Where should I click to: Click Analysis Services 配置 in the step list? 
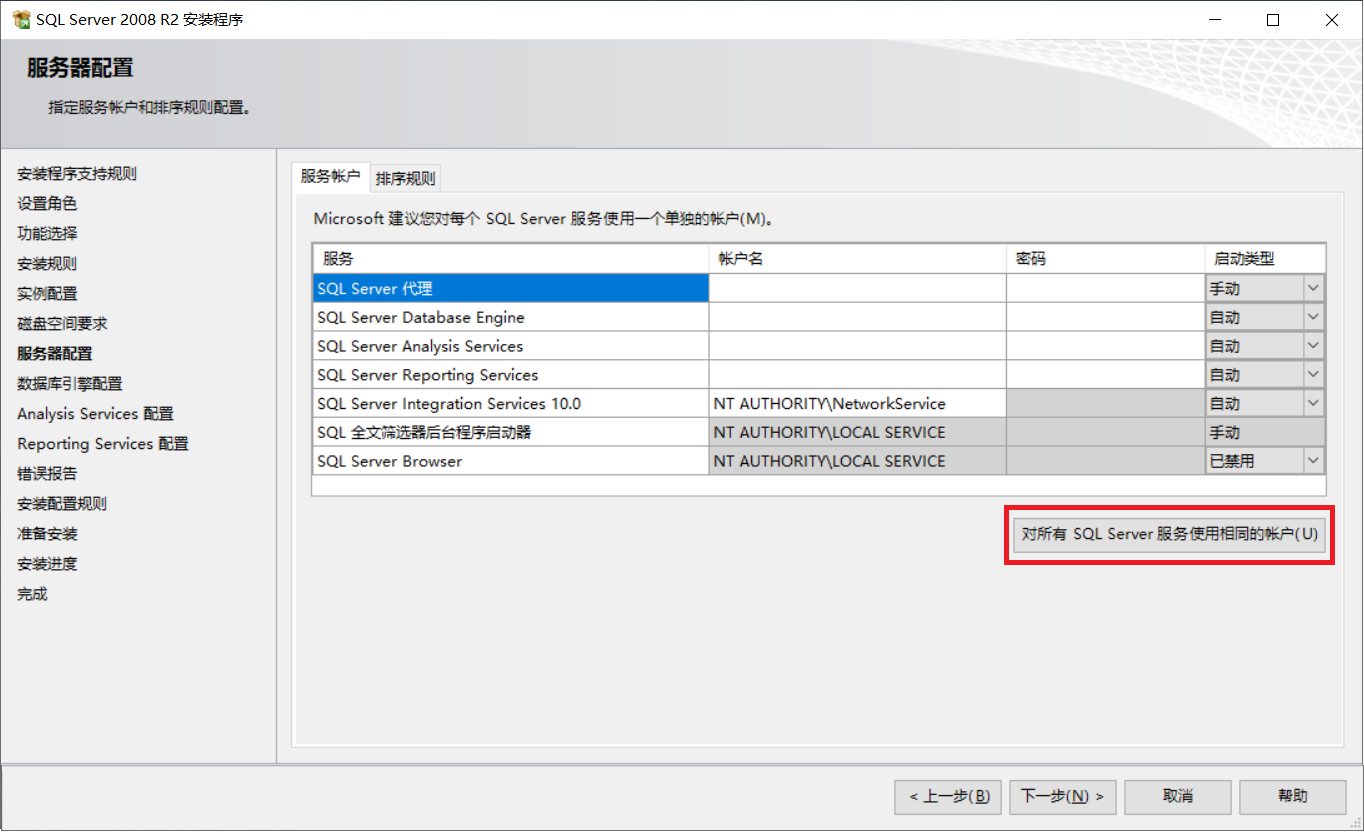point(95,414)
